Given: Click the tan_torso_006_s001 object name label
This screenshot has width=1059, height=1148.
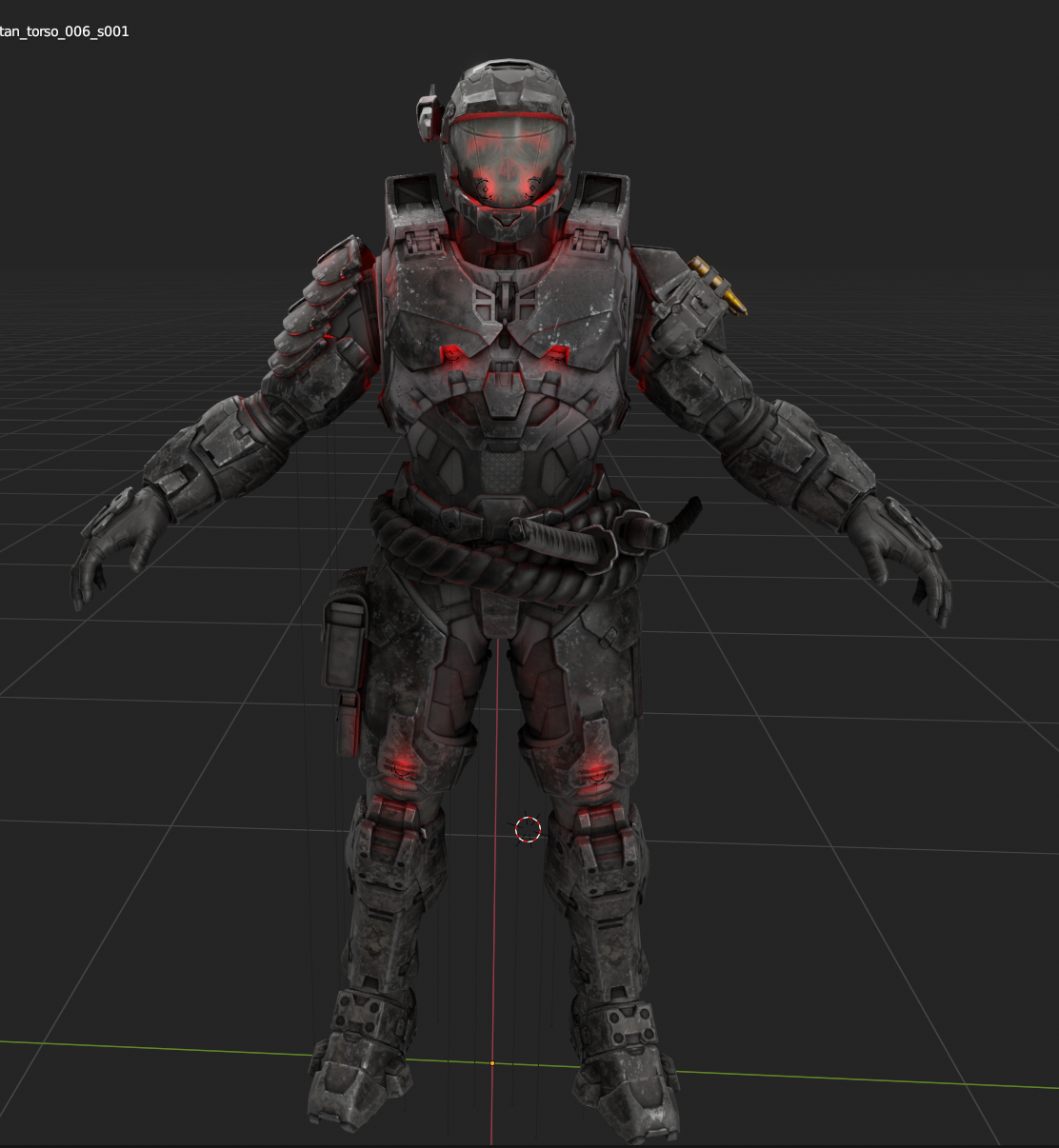Looking at the screenshot, I should click(x=64, y=31).
